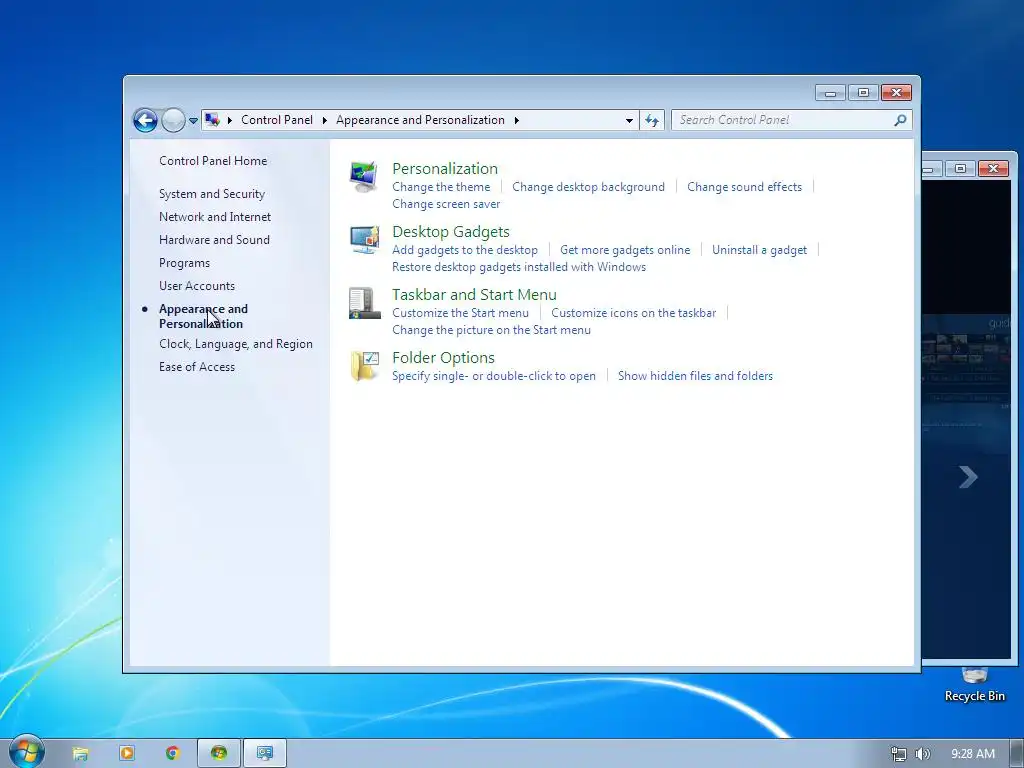The image size is (1024, 768).
Task: Open Google Chrome from taskbar
Action: (172, 754)
